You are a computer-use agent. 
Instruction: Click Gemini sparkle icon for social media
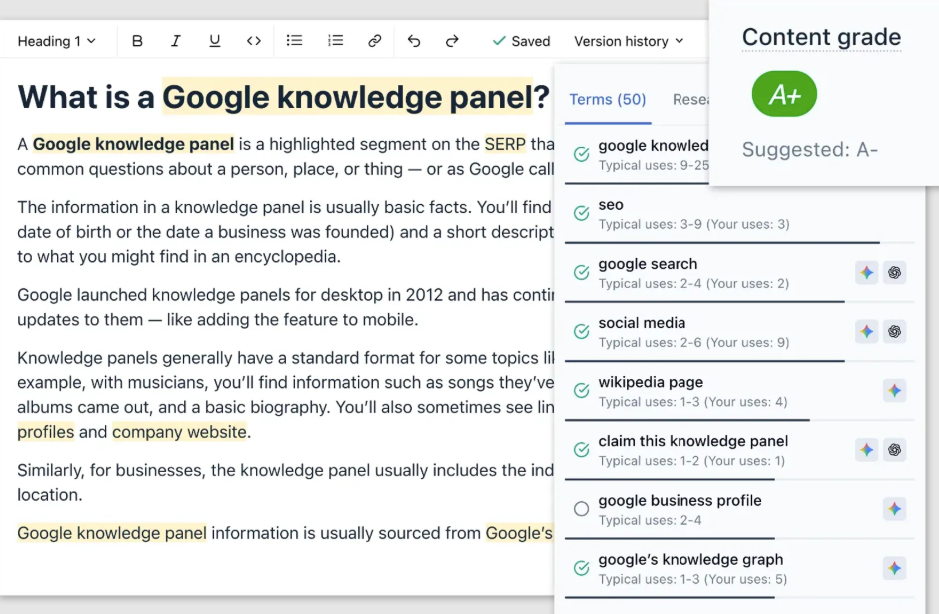click(866, 331)
